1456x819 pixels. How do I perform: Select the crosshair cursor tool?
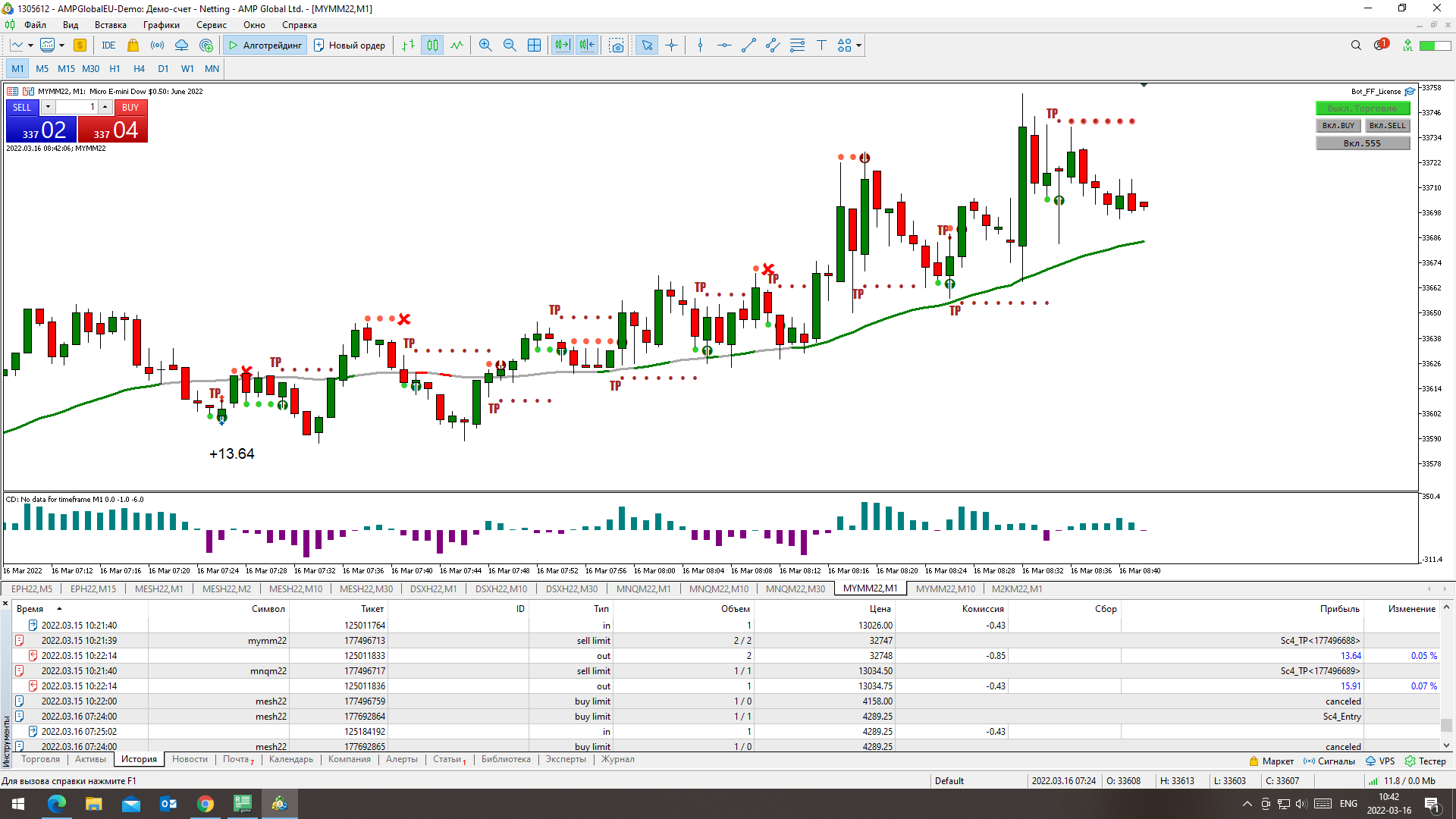671,45
